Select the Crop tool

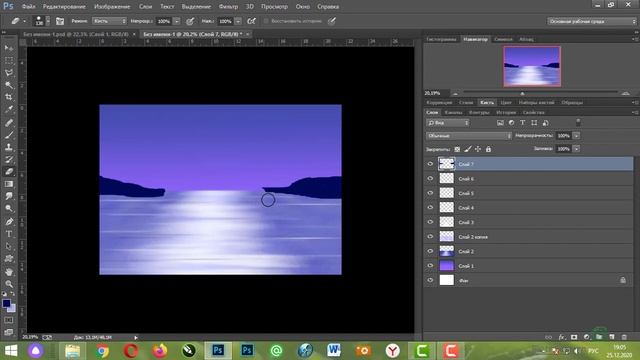coord(9,97)
